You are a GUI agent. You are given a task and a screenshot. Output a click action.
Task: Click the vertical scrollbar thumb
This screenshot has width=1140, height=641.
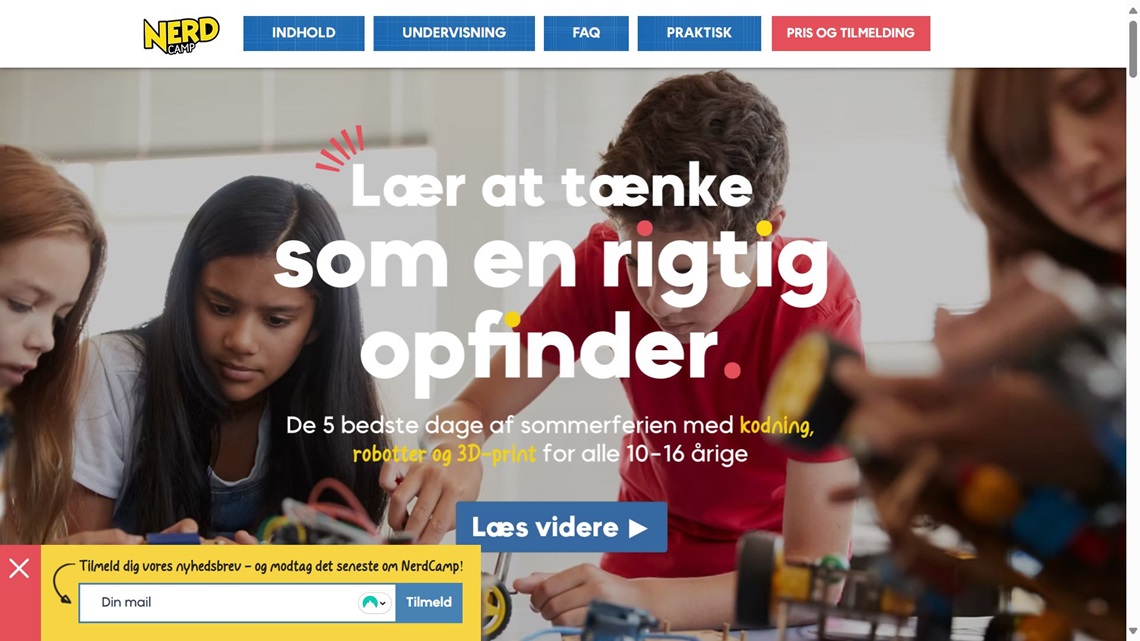point(1133,48)
